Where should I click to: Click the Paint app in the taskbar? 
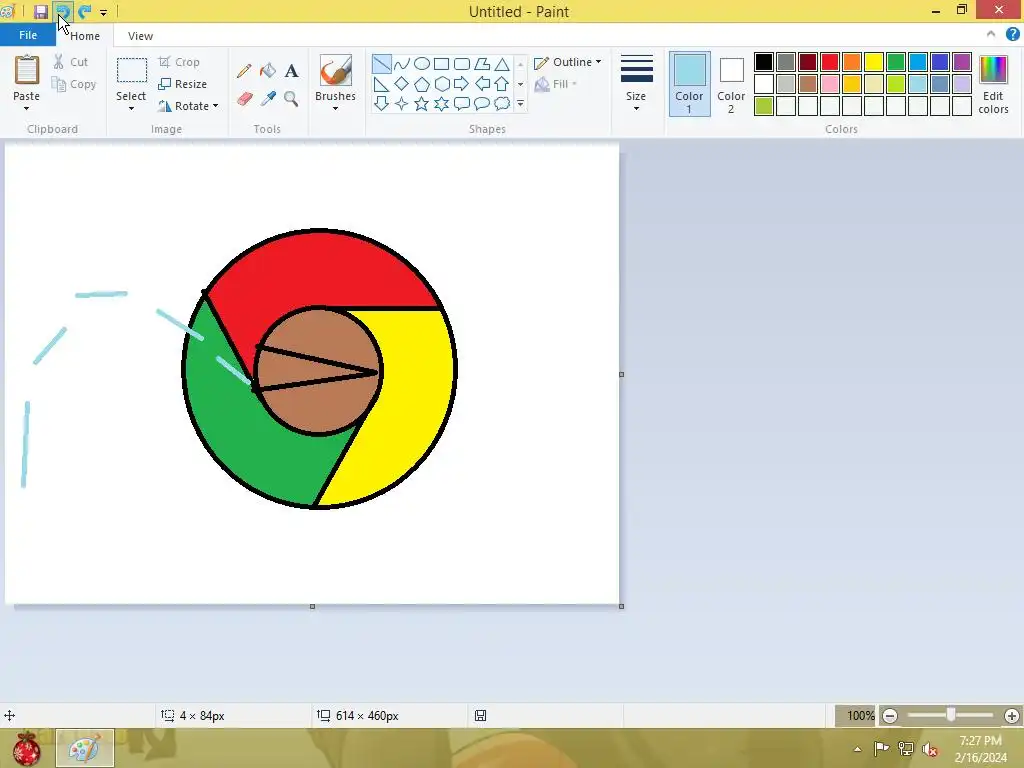84,748
